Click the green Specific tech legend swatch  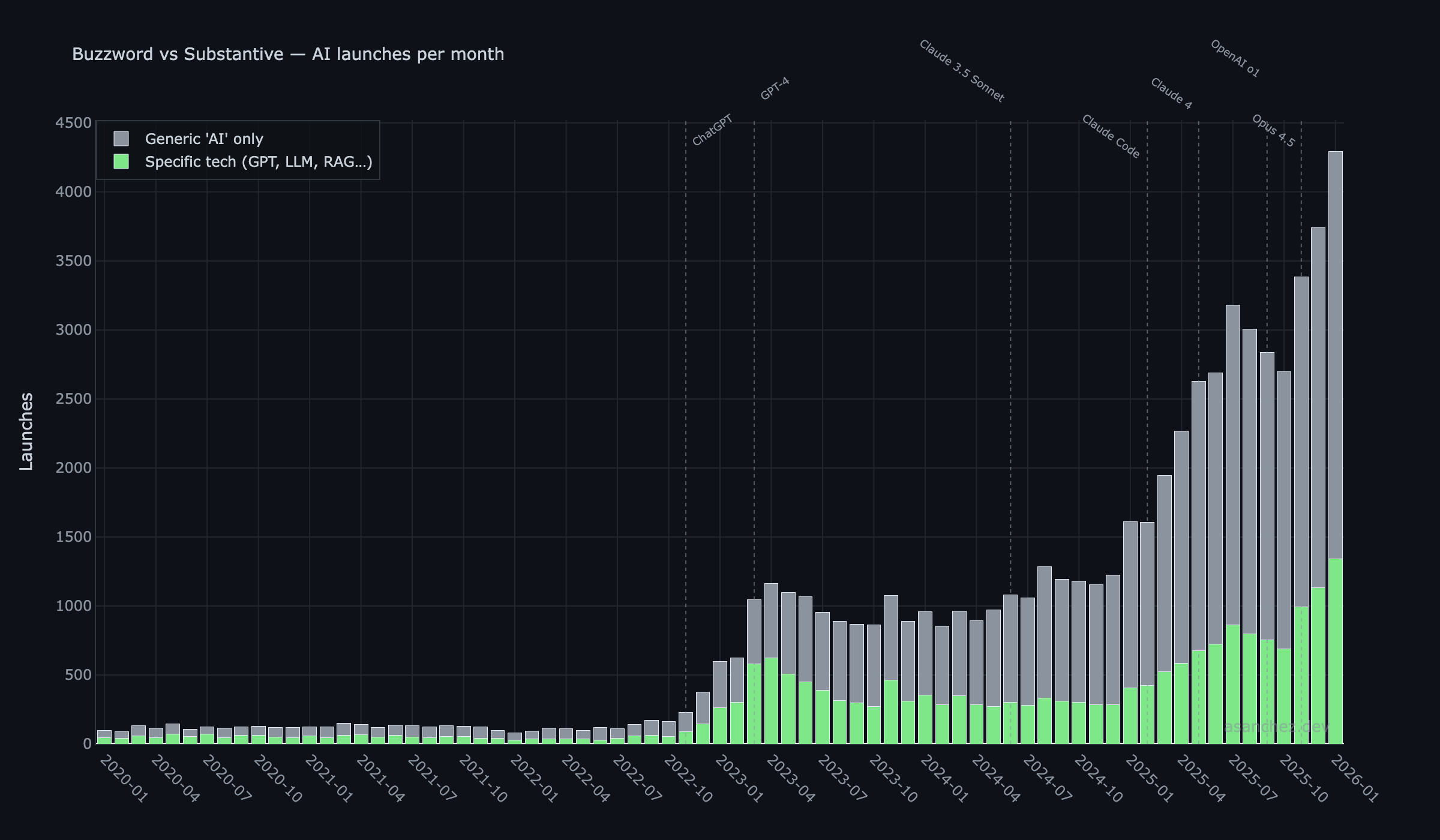[121, 162]
